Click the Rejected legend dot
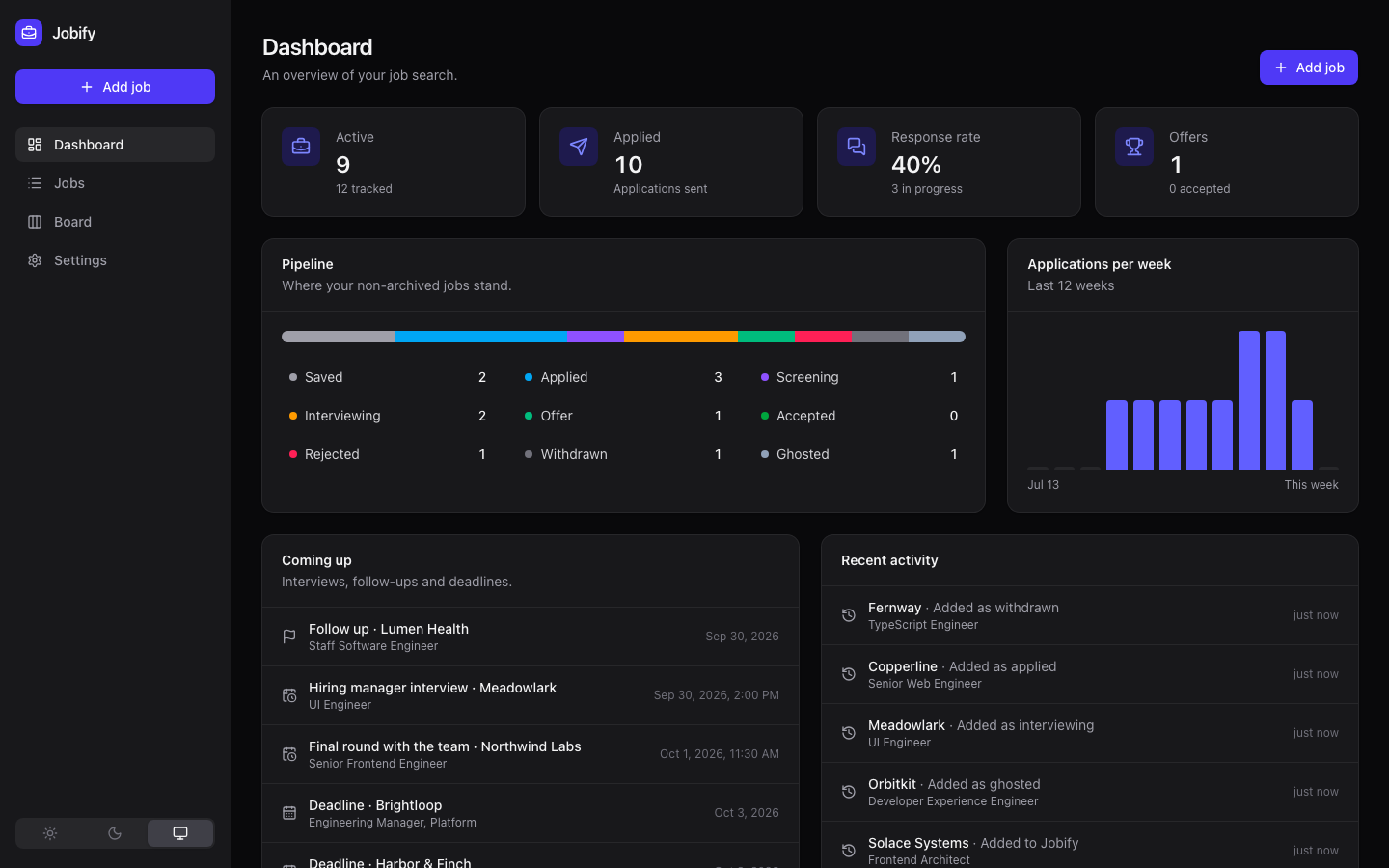 (293, 454)
